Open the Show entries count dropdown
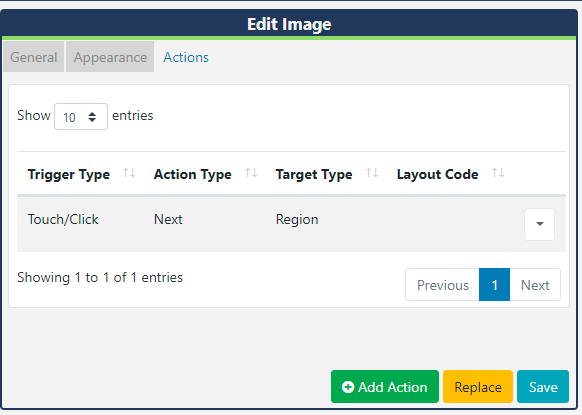Screen dimensions: 582x415 81,117
